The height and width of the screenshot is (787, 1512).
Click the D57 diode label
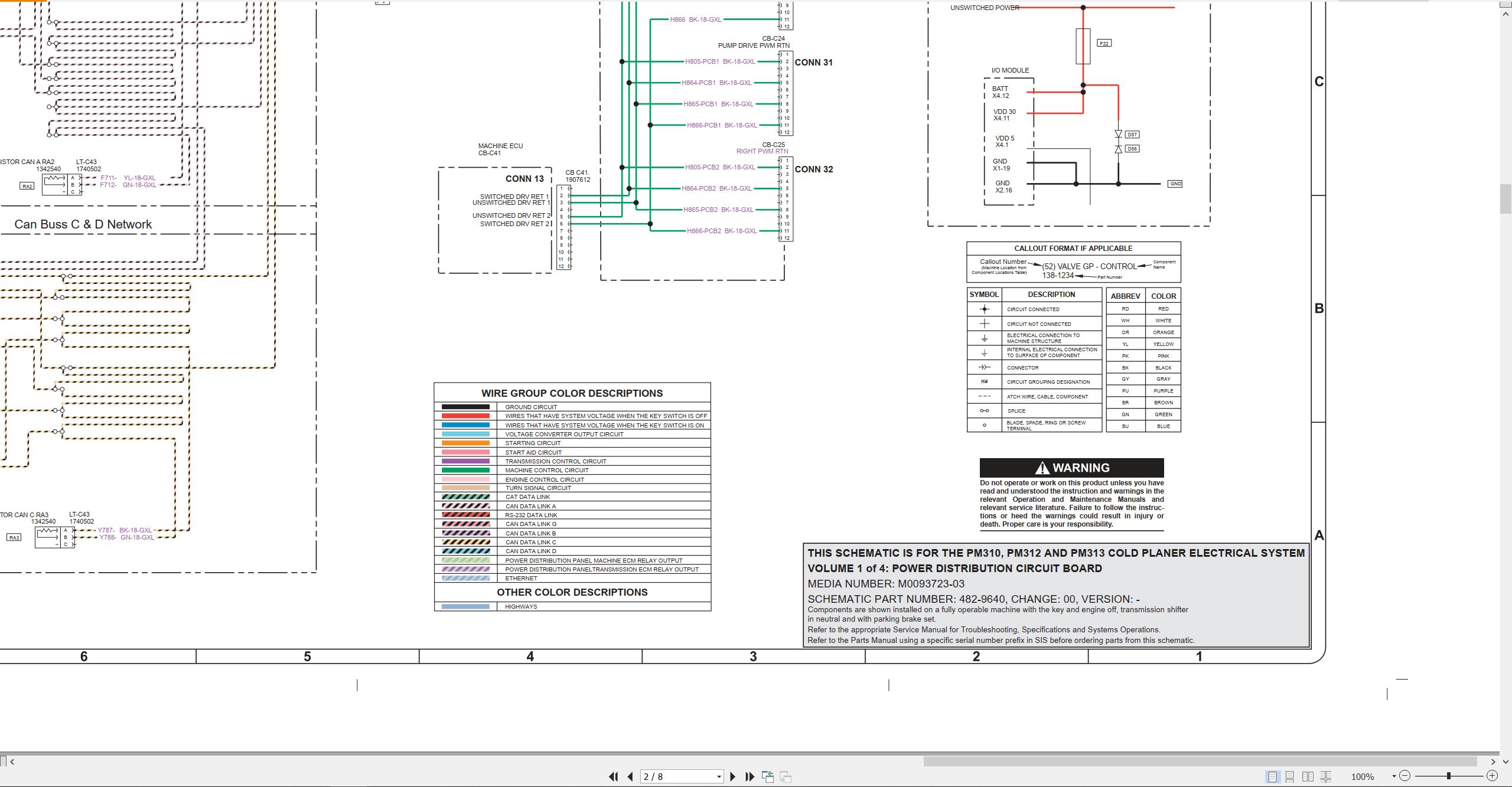pyautogui.click(x=1132, y=135)
